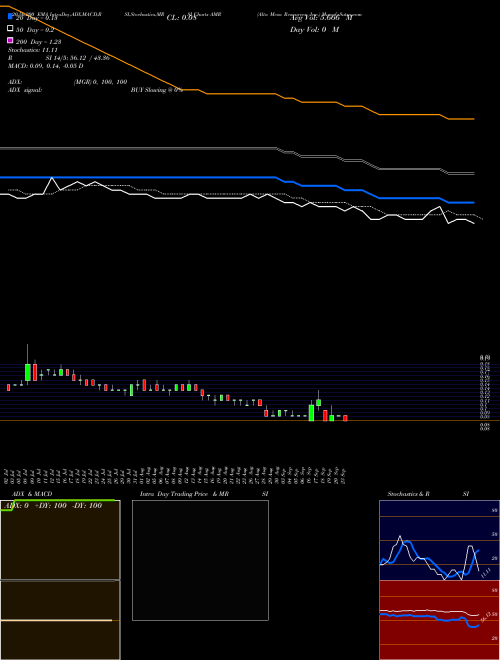The width and height of the screenshot is (500, 660).
Task: Click the white 50 Day legend swatch
Action: click(x=10, y=29)
